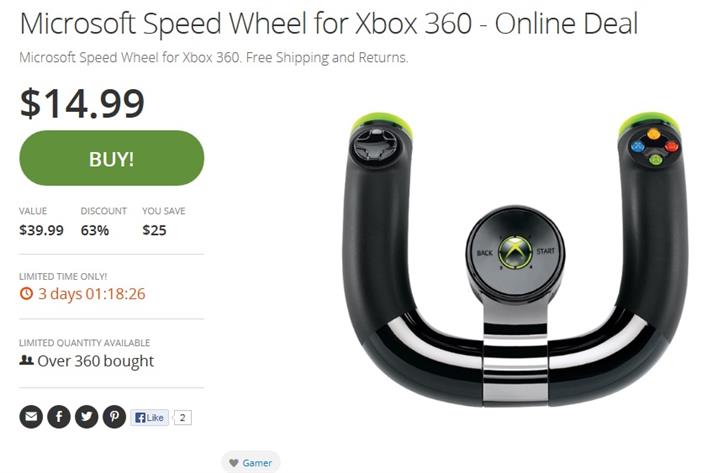Share on Facebook round icon
This screenshot has width=727, height=473.
pos(59,416)
